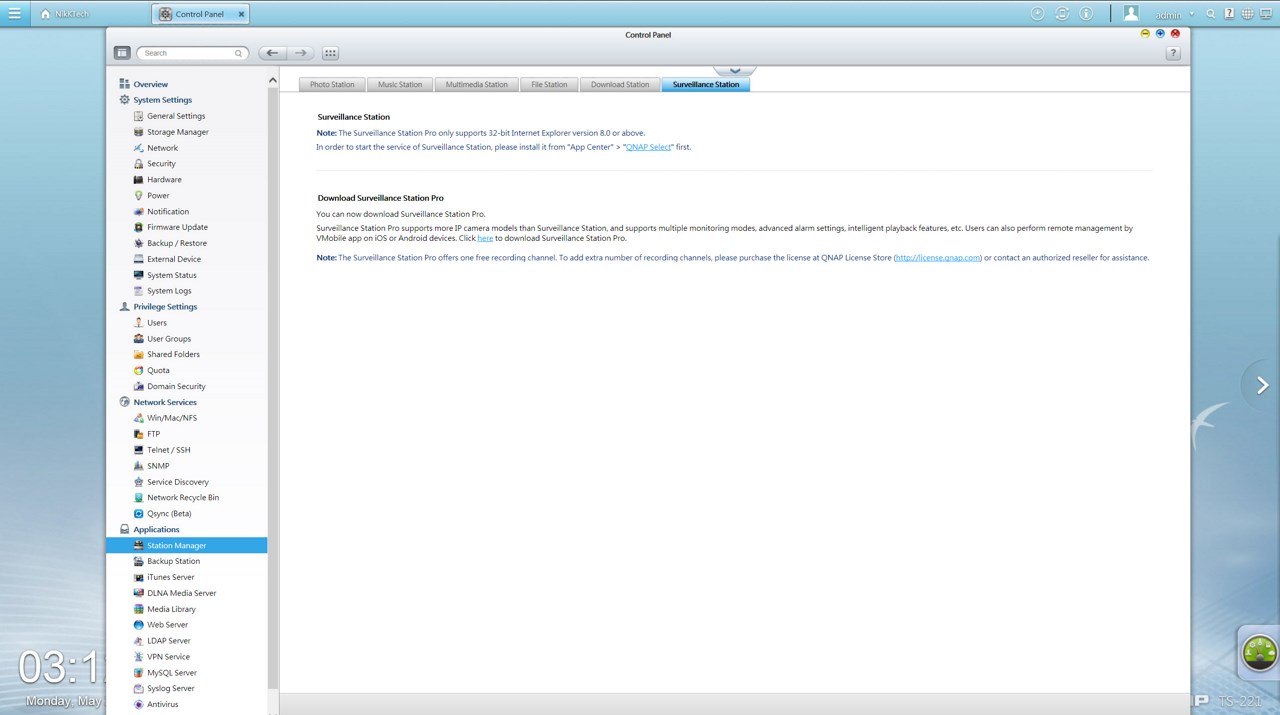Open the grid view button in toolbar
1280x715 pixels.
331,53
